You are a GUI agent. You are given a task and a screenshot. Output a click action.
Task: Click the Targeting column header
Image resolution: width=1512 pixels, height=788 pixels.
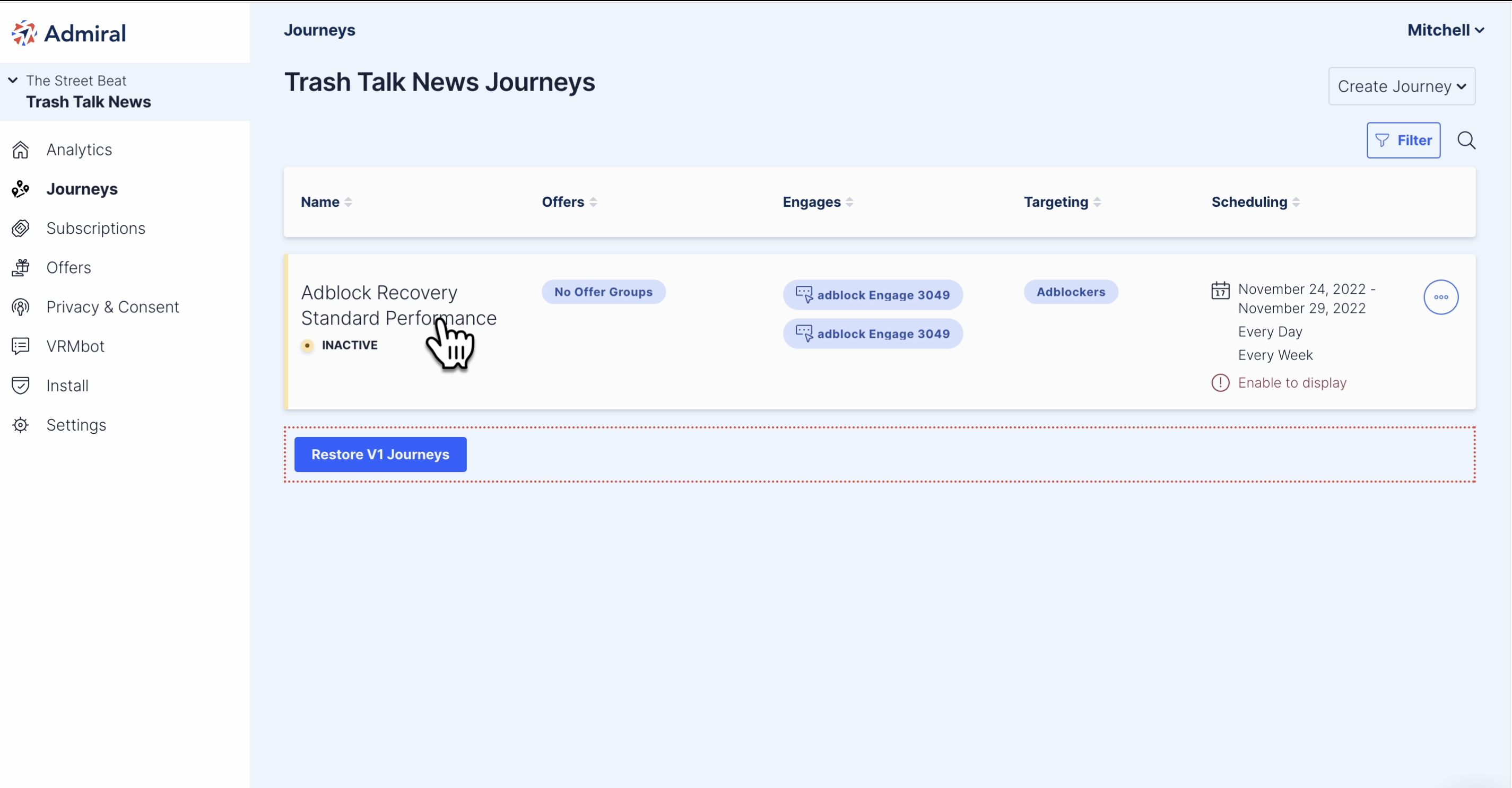pos(1056,202)
